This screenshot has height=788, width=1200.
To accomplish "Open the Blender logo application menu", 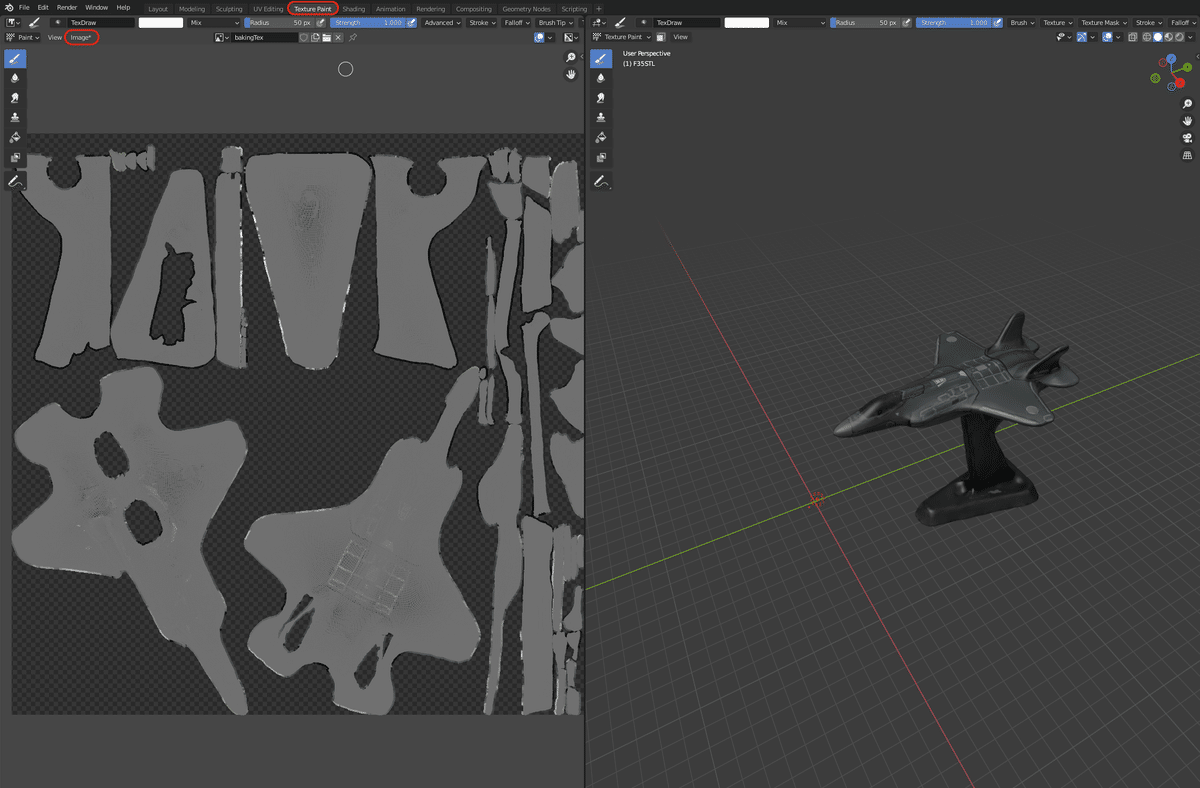I will tap(8, 8).
